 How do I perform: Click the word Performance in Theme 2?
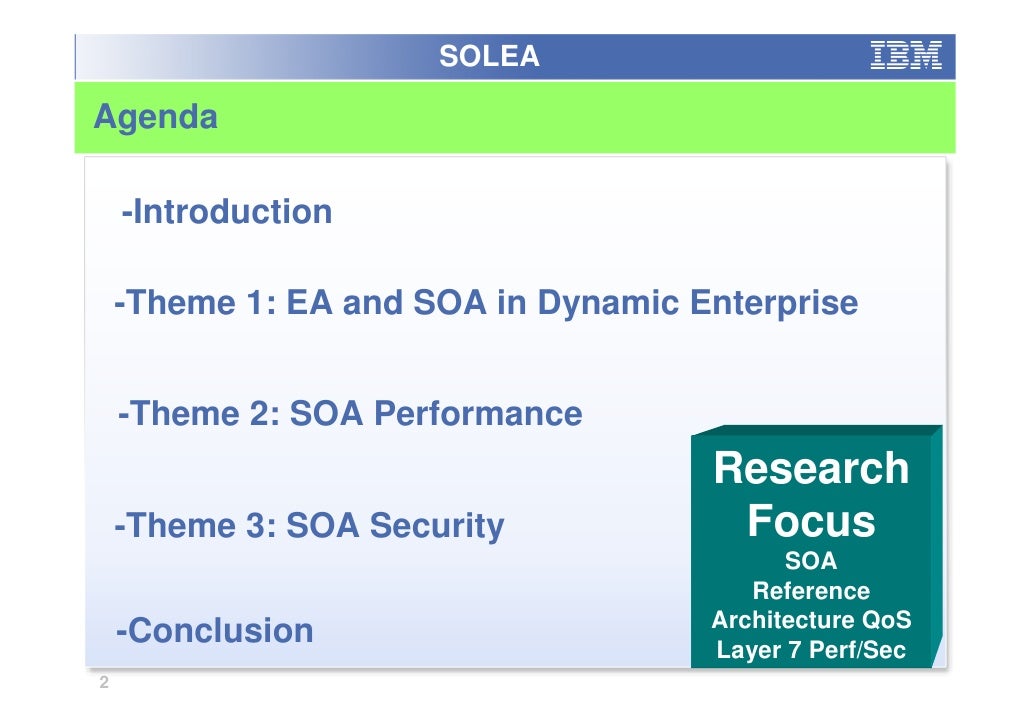point(478,413)
